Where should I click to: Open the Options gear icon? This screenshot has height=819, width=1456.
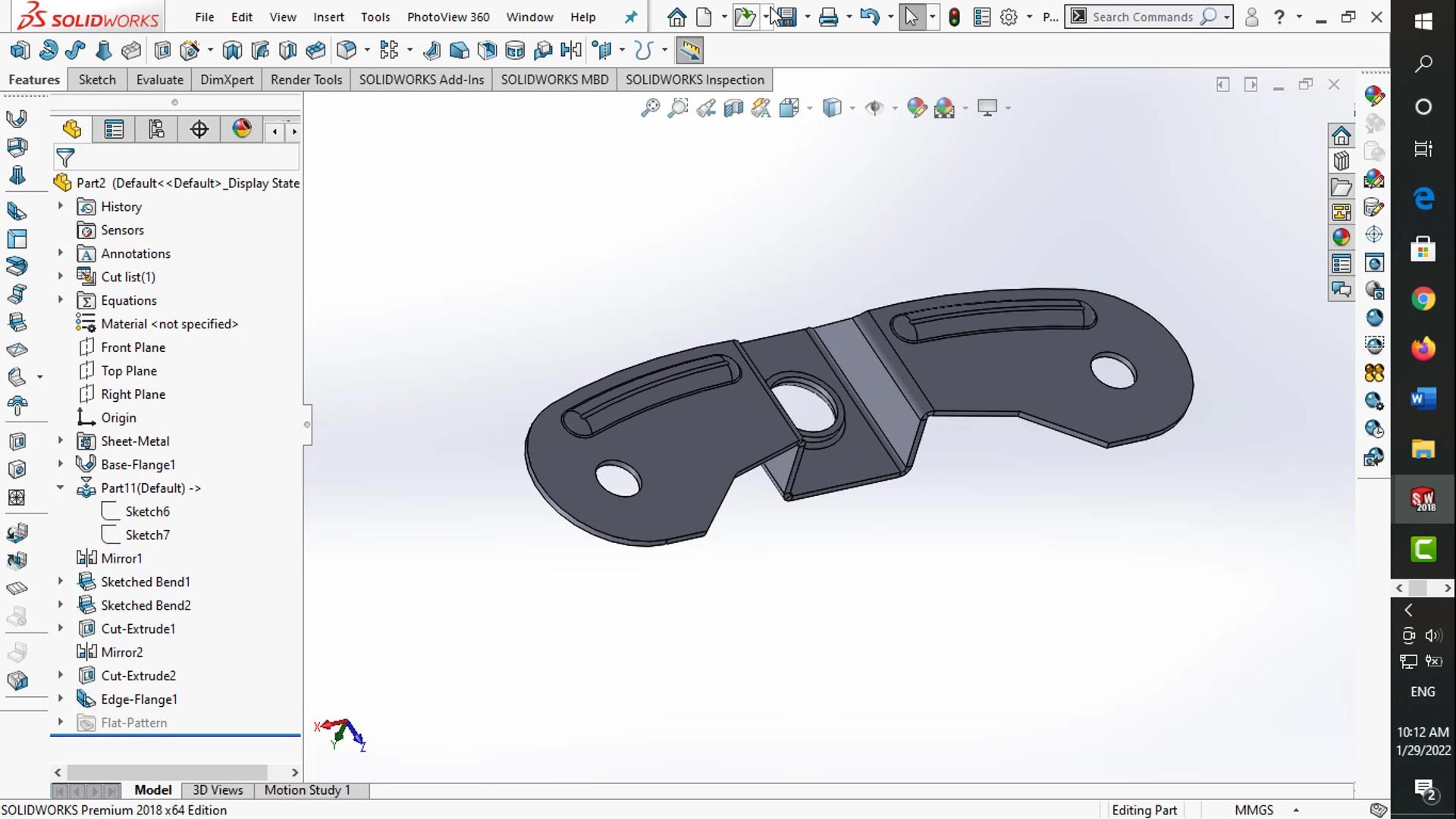coord(1009,17)
